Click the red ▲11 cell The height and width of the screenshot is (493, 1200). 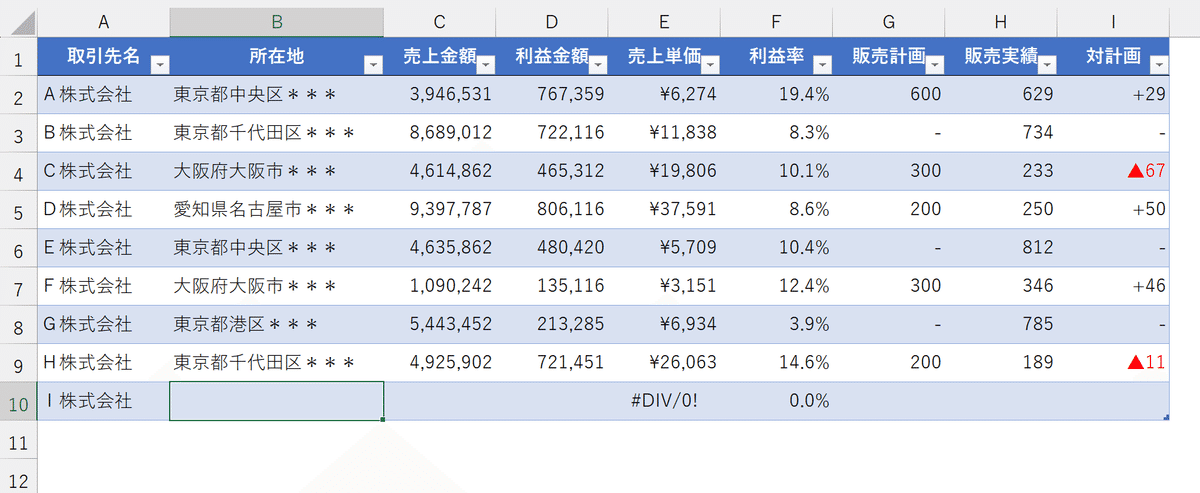click(1113, 363)
